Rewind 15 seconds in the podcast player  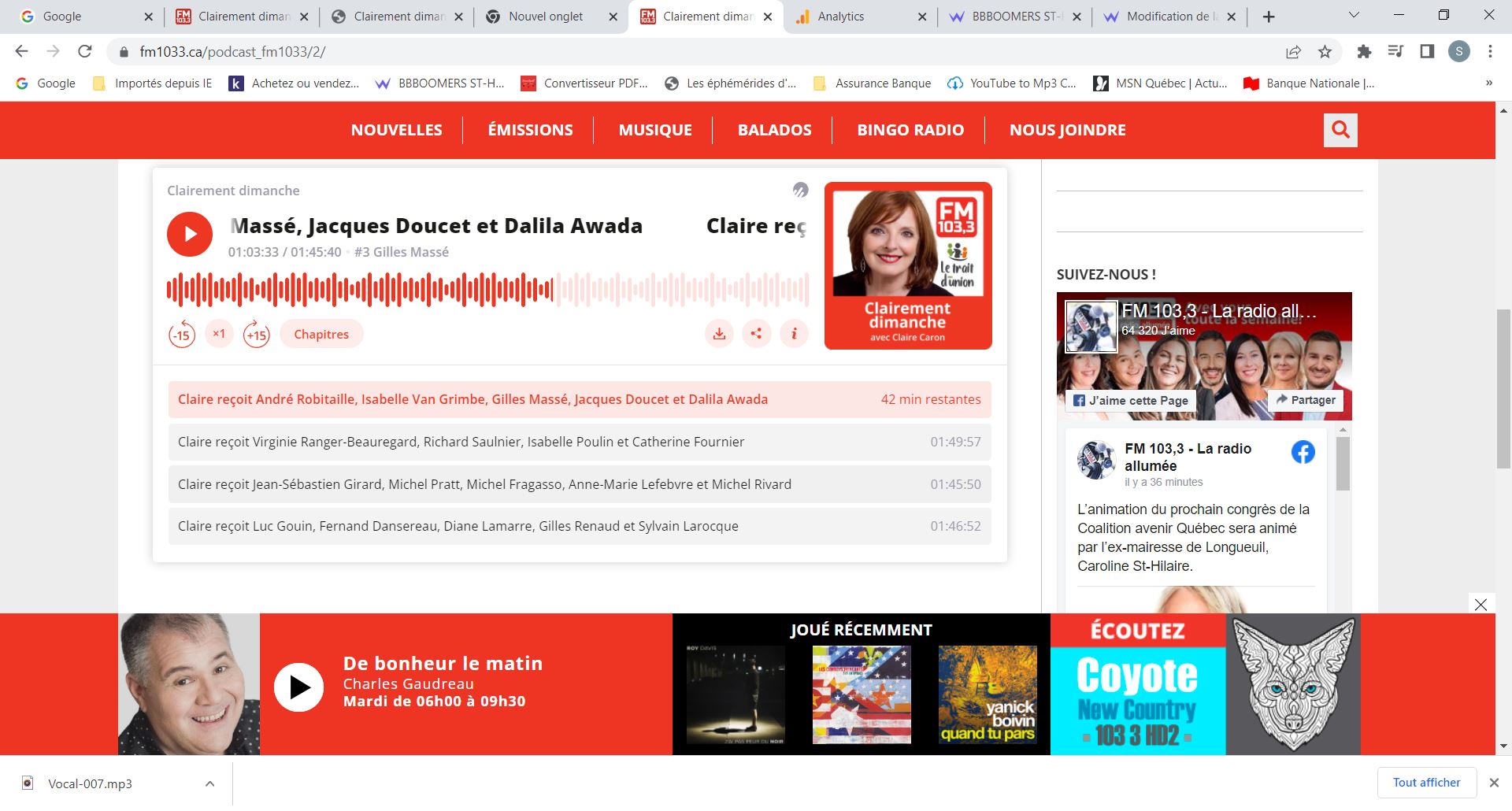click(182, 334)
